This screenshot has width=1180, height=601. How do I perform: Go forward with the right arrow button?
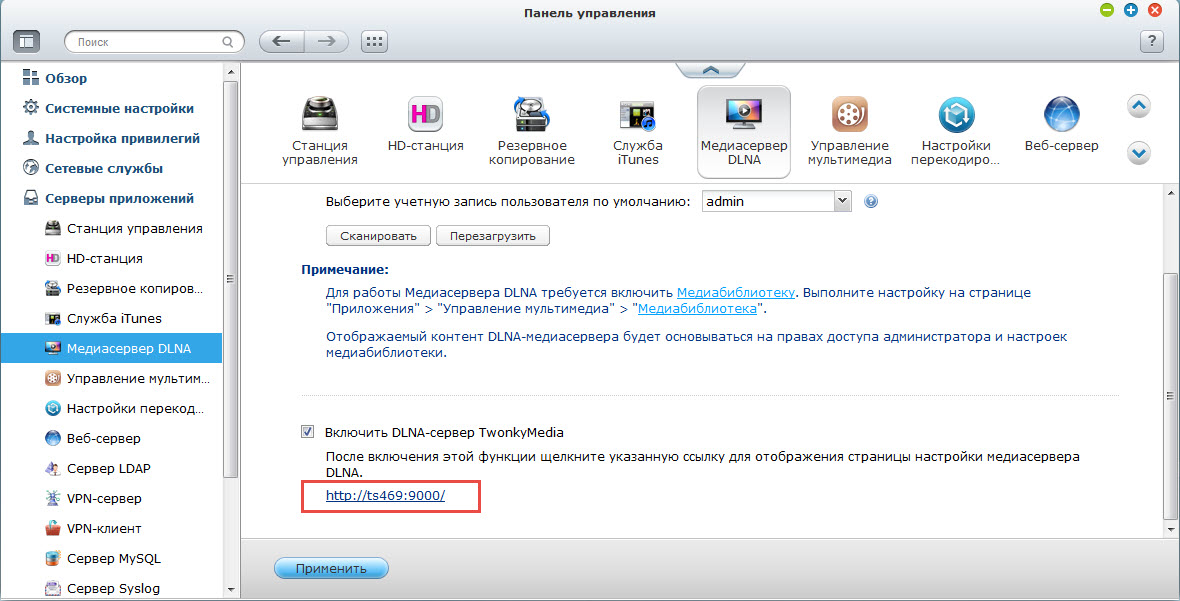pos(327,41)
